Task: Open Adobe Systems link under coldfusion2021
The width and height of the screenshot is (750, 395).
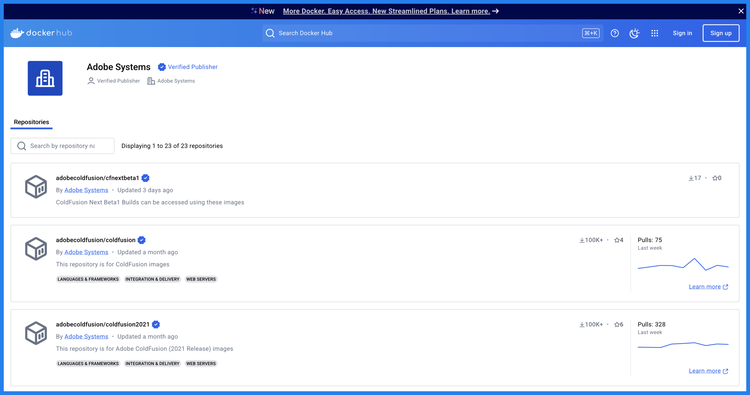Action: click(86, 336)
